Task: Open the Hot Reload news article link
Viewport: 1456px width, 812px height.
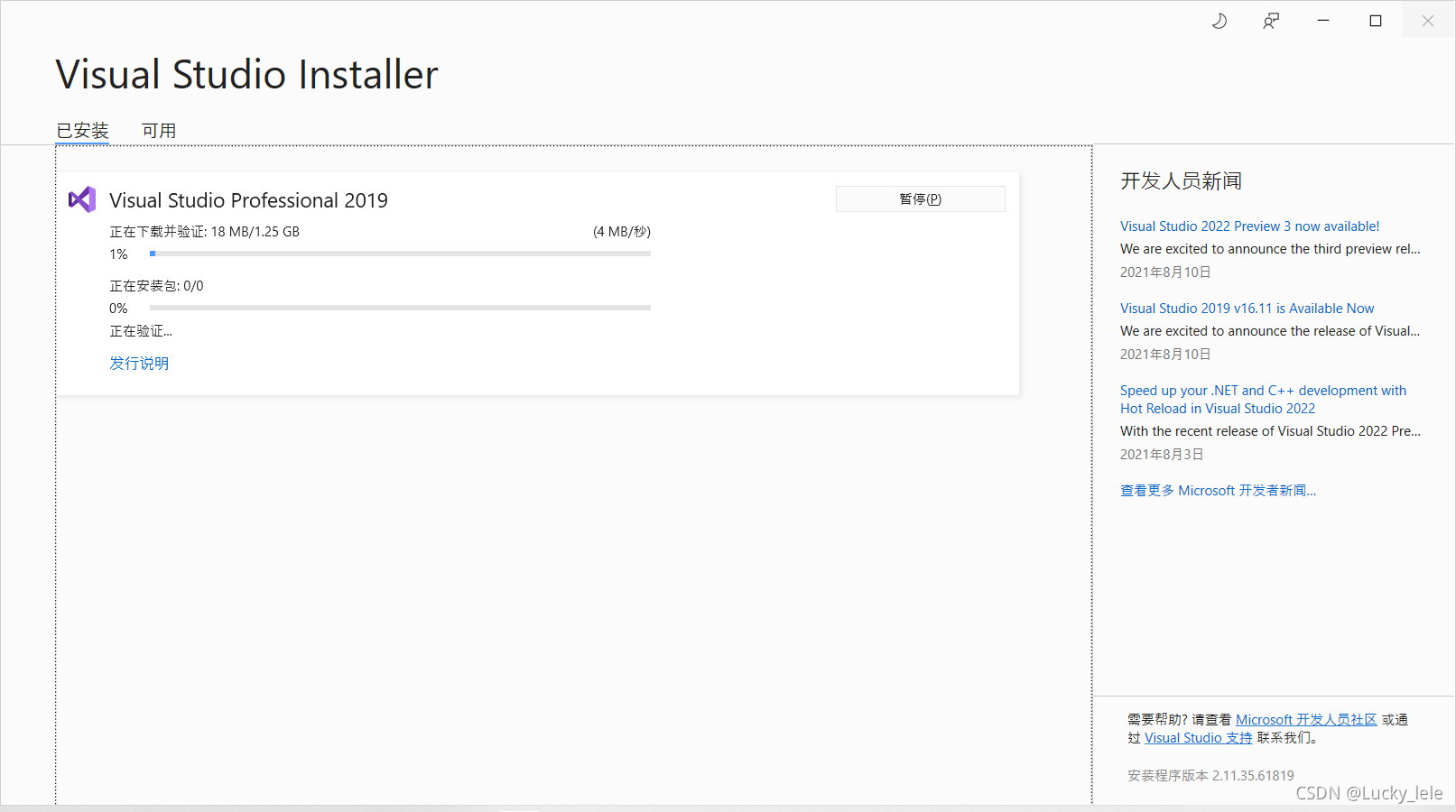Action: tap(1263, 400)
